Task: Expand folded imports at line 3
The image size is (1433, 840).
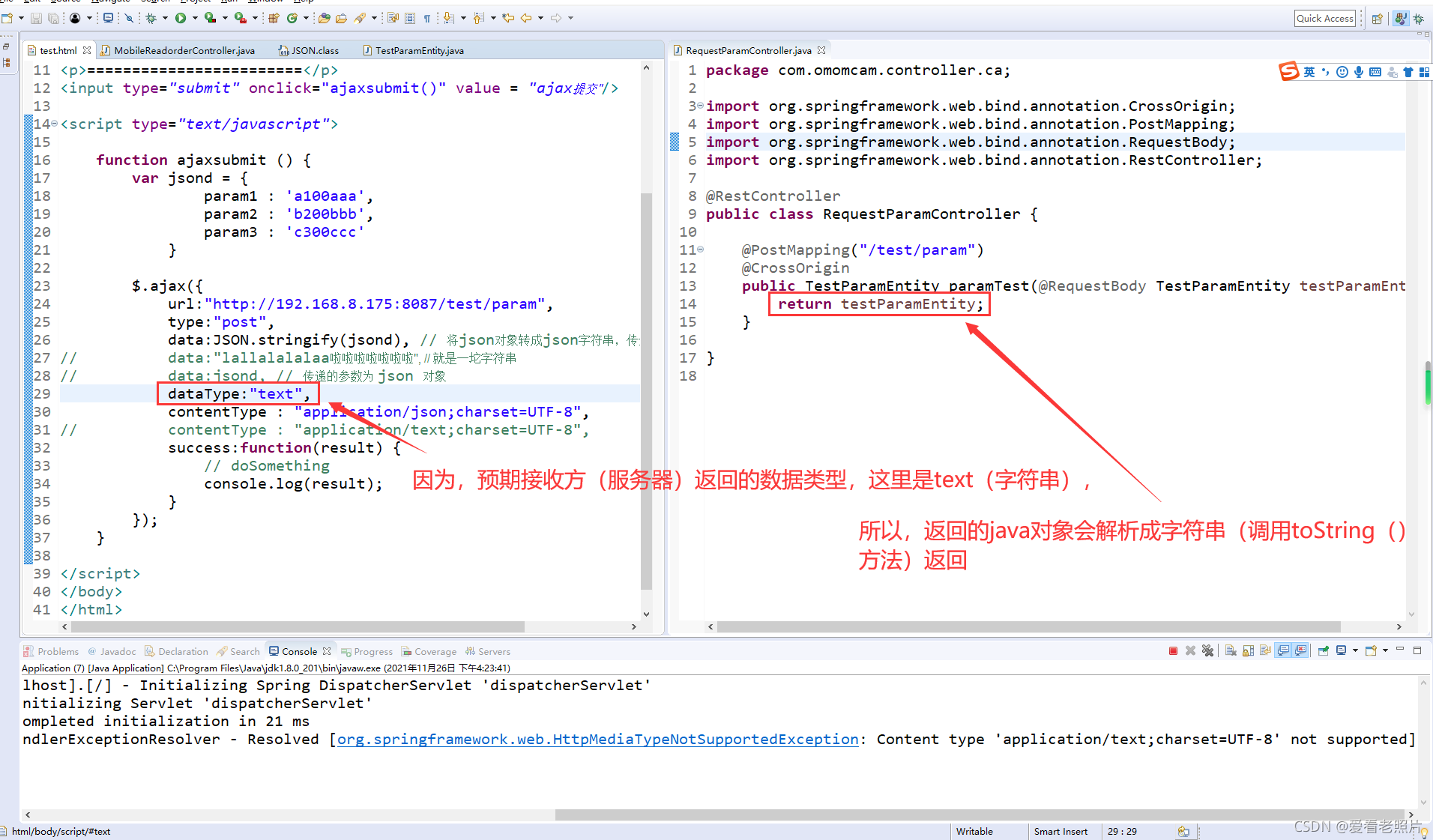Action: coord(701,106)
